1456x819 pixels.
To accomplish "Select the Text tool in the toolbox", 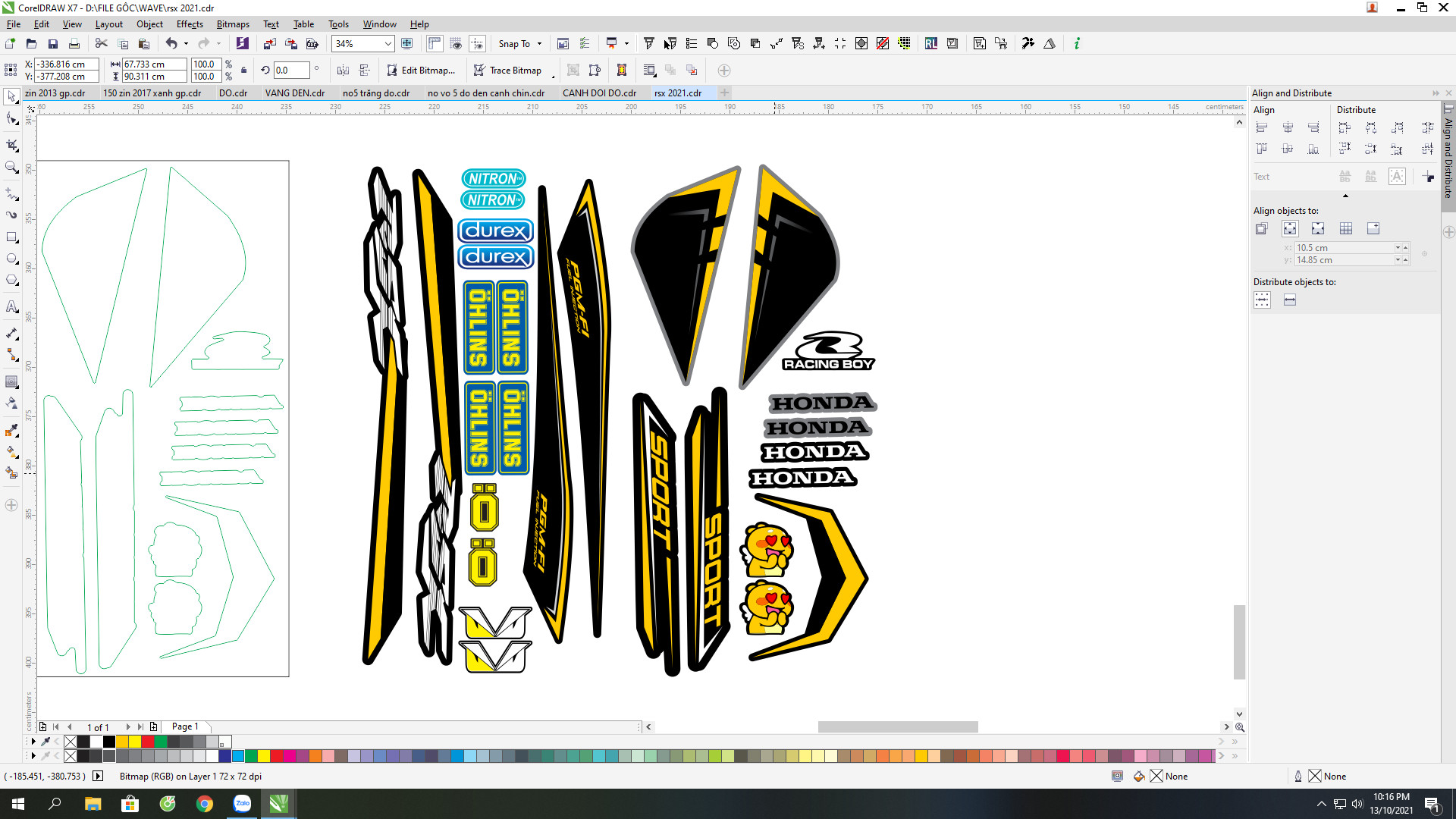I will 11,306.
